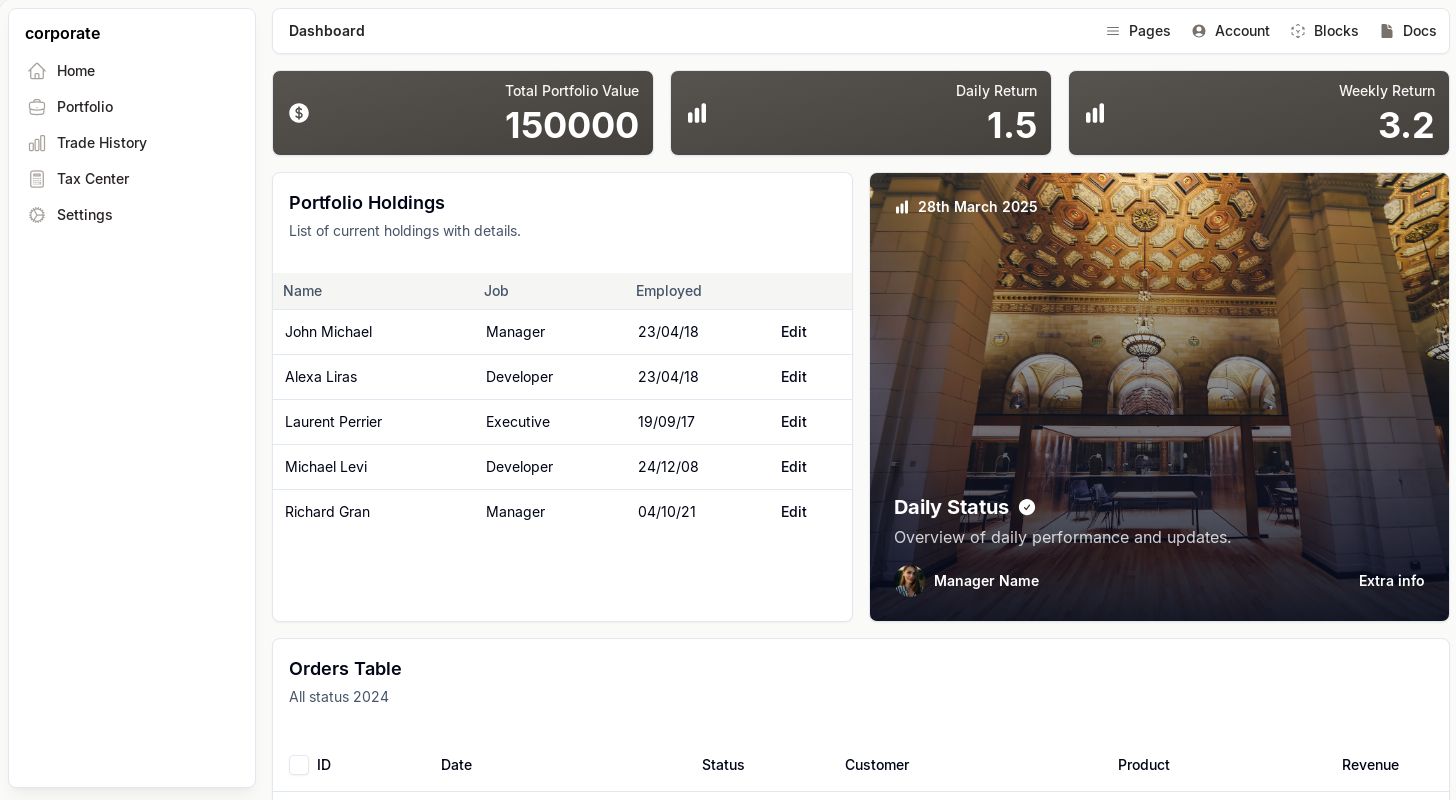Click the verified badge beside Daily Status
Image resolution: width=1456 pixels, height=800 pixels.
[1027, 507]
